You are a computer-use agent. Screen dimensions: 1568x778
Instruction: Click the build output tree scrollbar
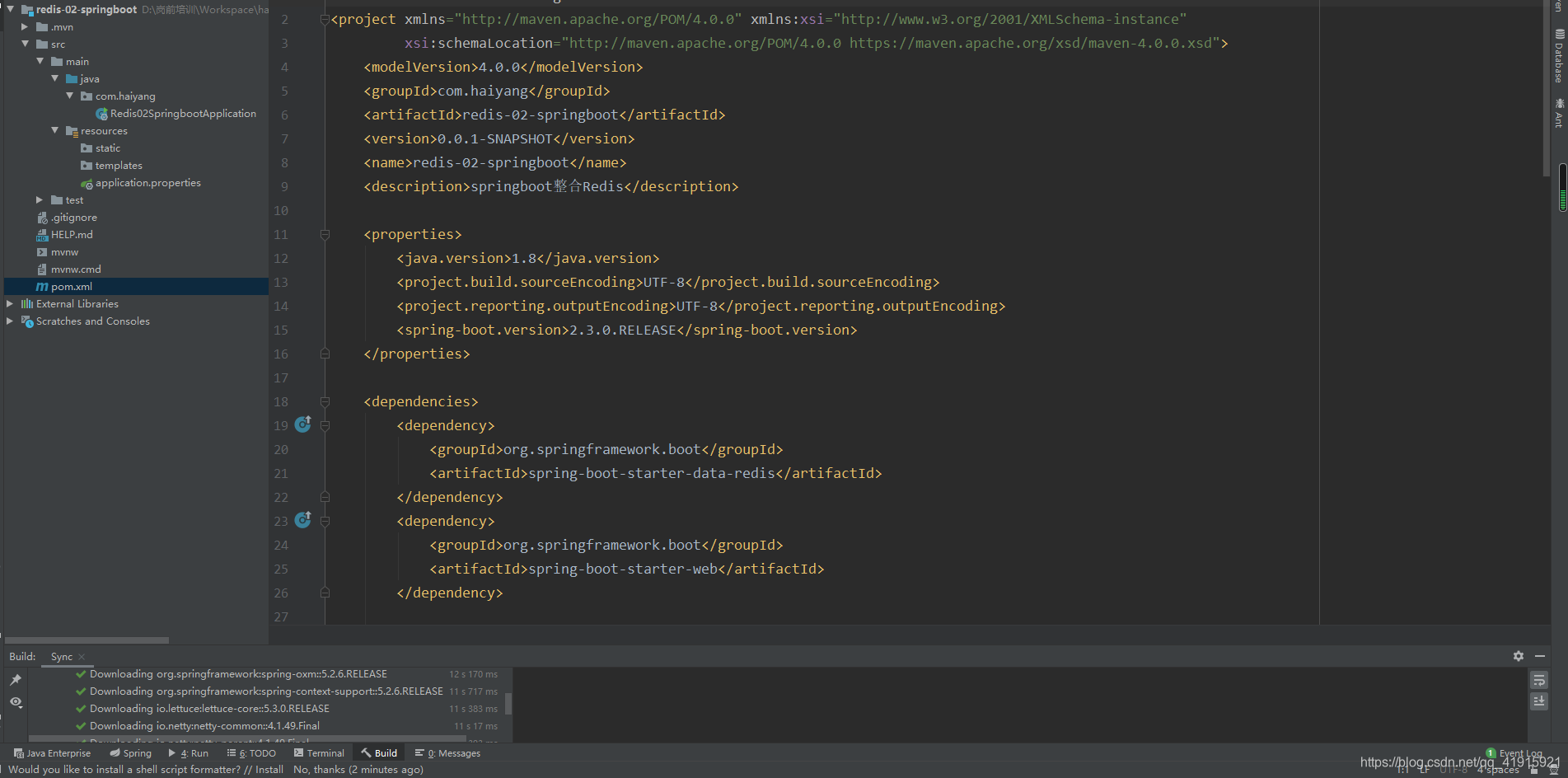pos(508,703)
